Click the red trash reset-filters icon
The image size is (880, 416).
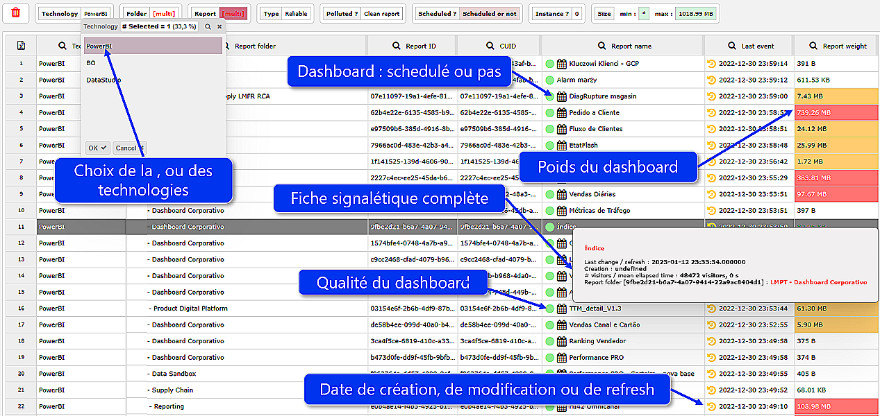(x=16, y=12)
